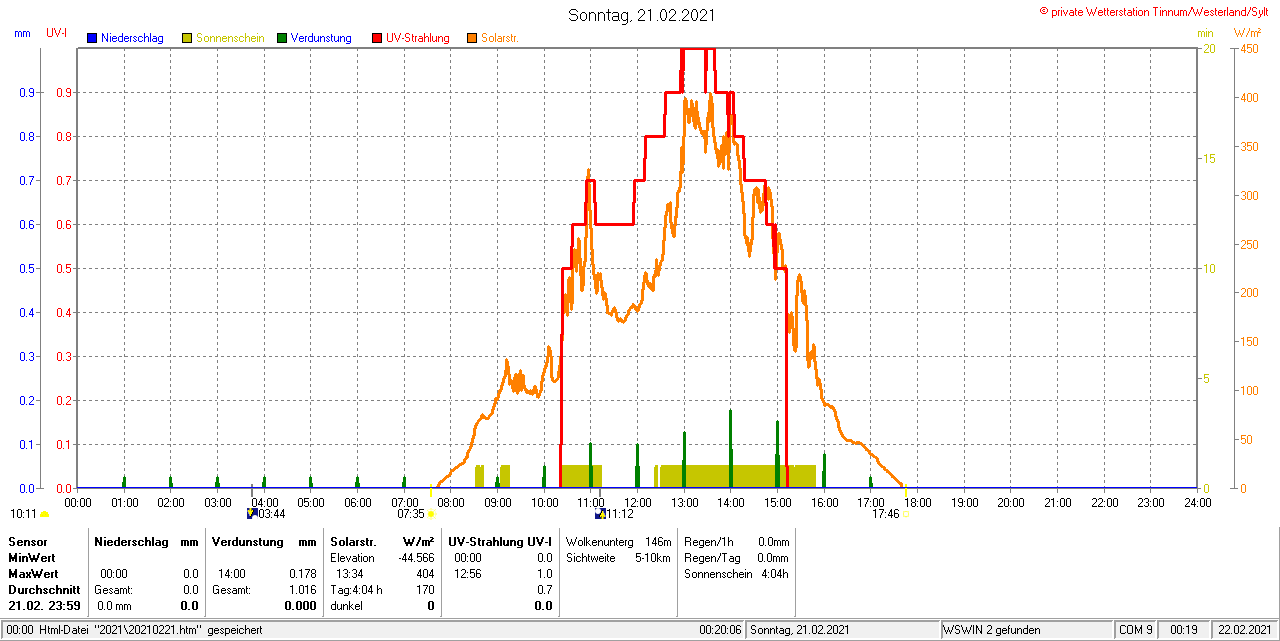Viewport: 1280px width, 641px height.
Task: Select the Sonnenschein legend label
Action: [x=230, y=38]
